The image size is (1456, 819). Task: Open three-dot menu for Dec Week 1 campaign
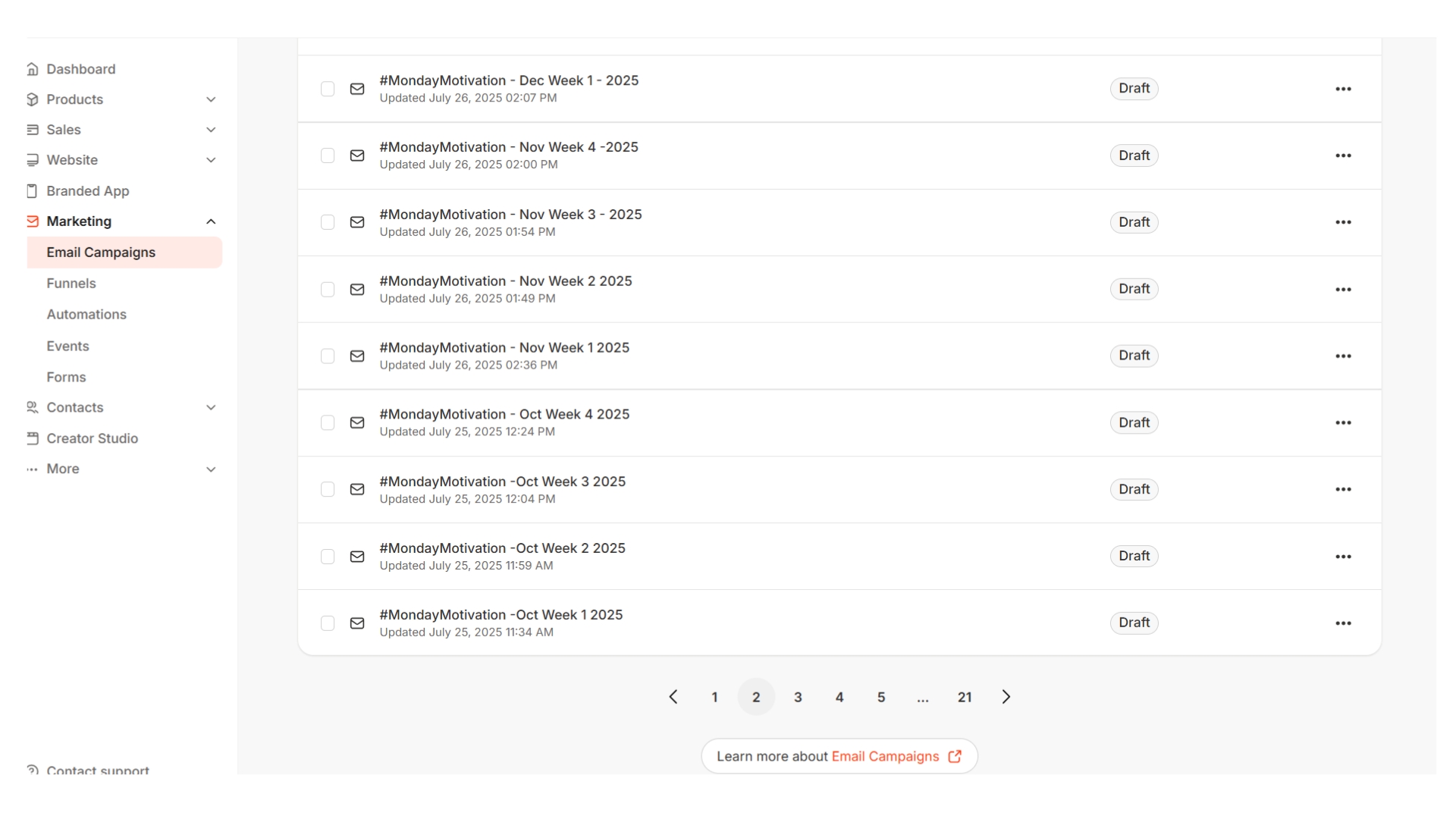(x=1343, y=89)
